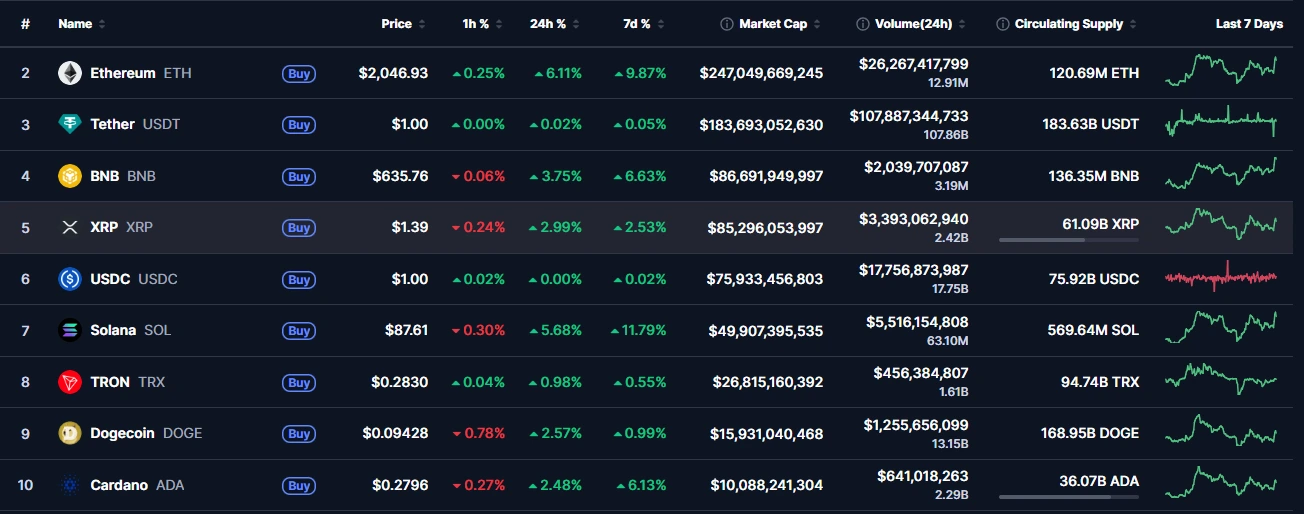Viewport: 1304px width, 514px height.
Task: Click the XRP coin logo icon
Action: tap(70, 228)
